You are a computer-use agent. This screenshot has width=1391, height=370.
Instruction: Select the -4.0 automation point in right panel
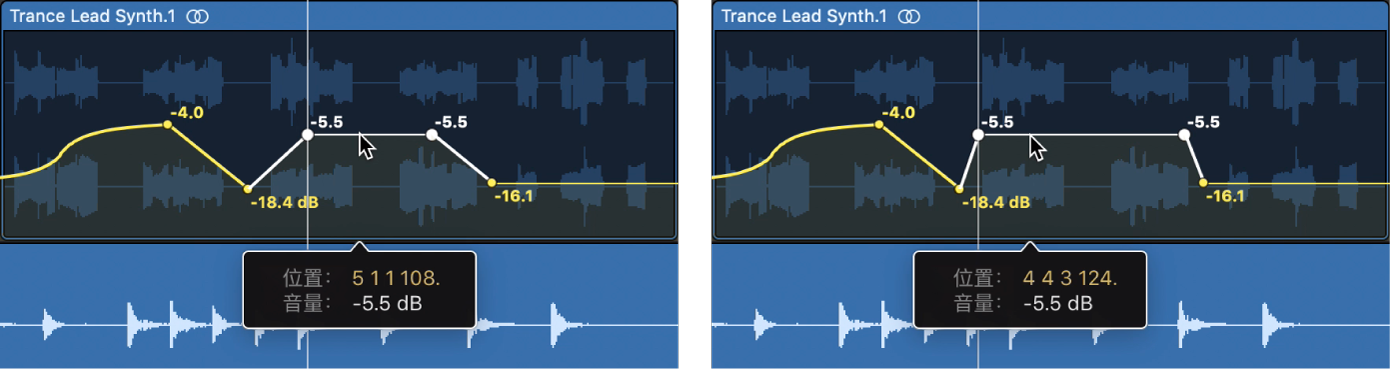click(879, 125)
